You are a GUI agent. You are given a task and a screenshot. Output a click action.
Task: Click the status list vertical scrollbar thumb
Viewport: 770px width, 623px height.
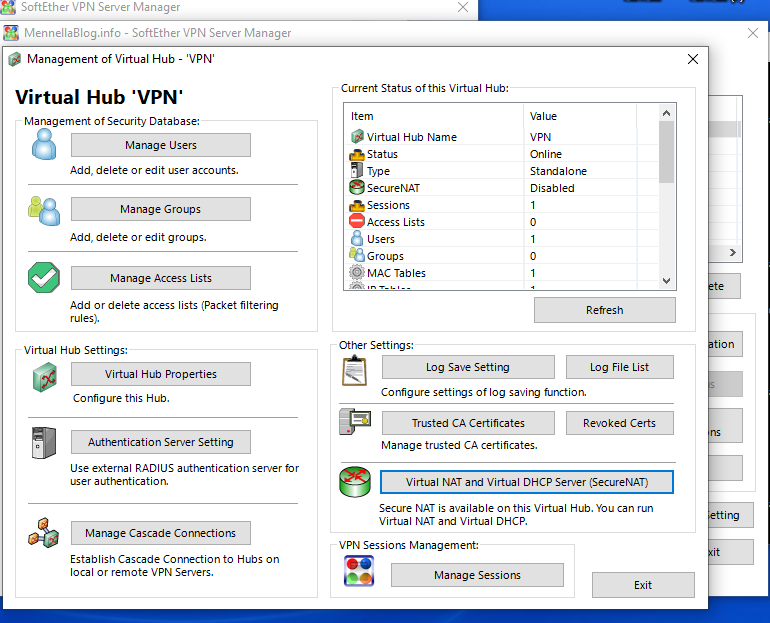pyautogui.click(x=666, y=152)
